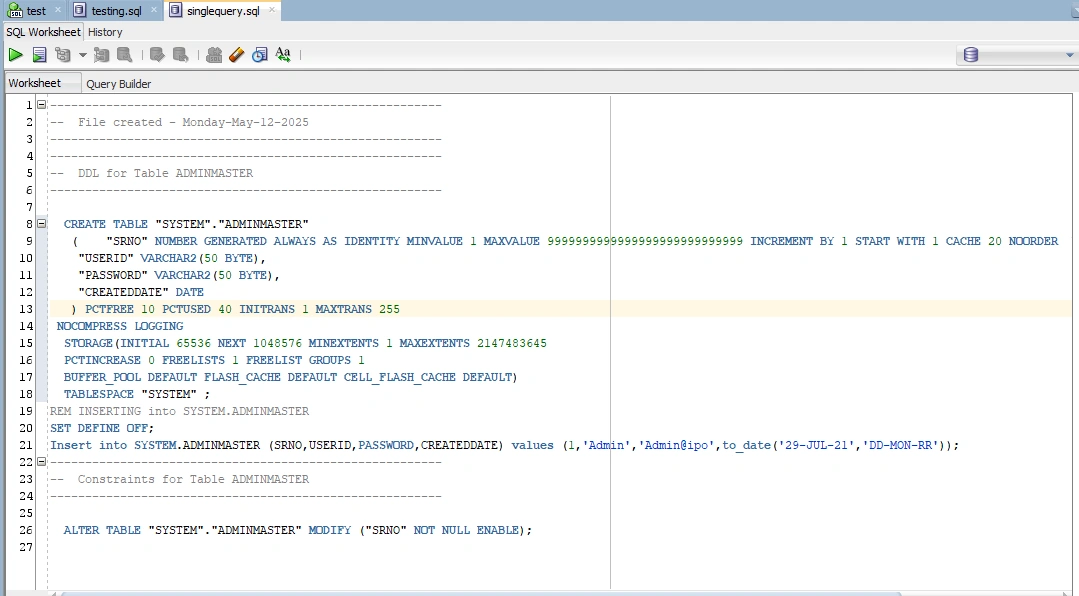
Task: Open the Explain Plan dropdown arrow
Action: click(x=83, y=55)
